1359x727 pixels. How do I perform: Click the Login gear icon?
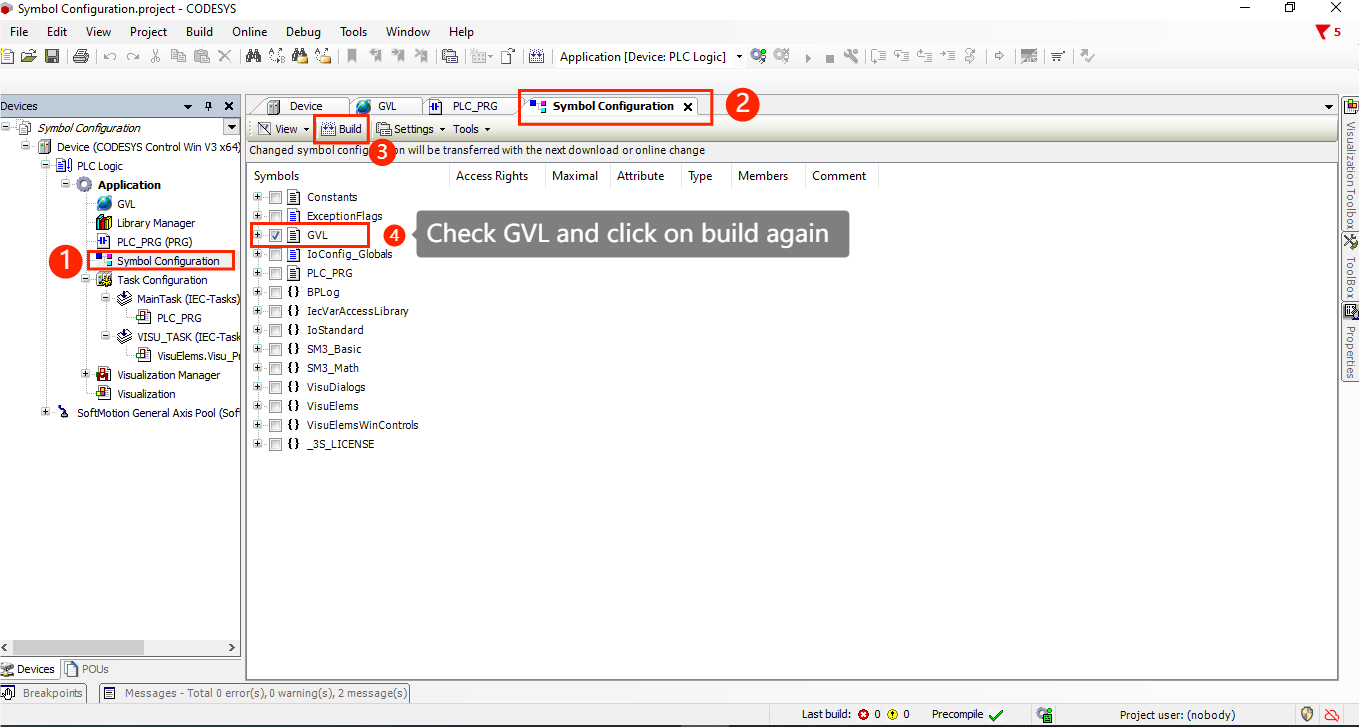[x=758, y=57]
